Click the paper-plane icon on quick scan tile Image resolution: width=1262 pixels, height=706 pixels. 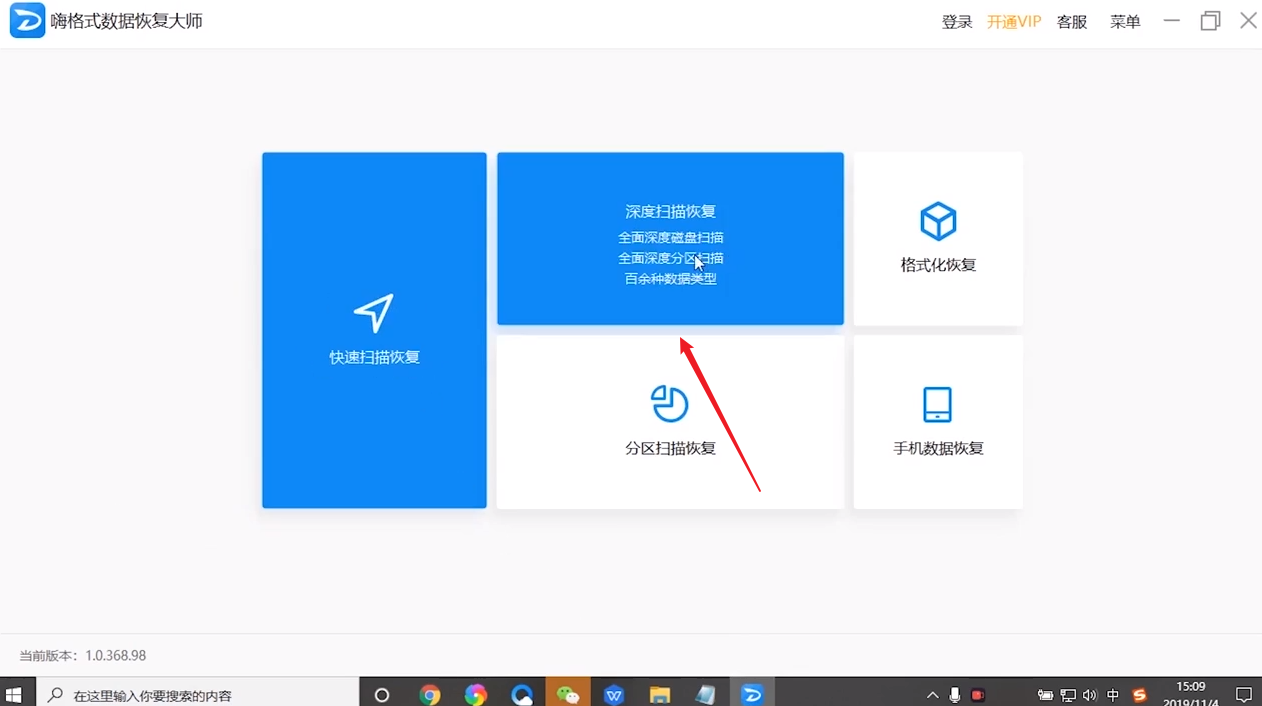click(x=374, y=313)
